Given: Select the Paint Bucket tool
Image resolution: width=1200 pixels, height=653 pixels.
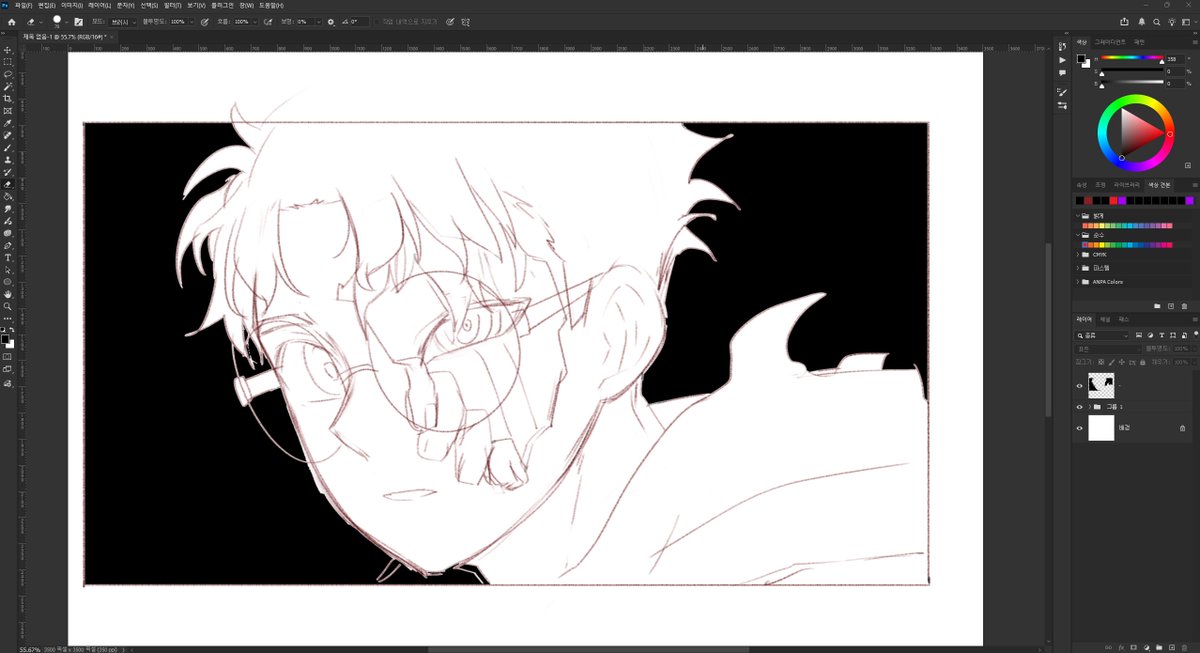Looking at the screenshot, I should (x=8, y=196).
